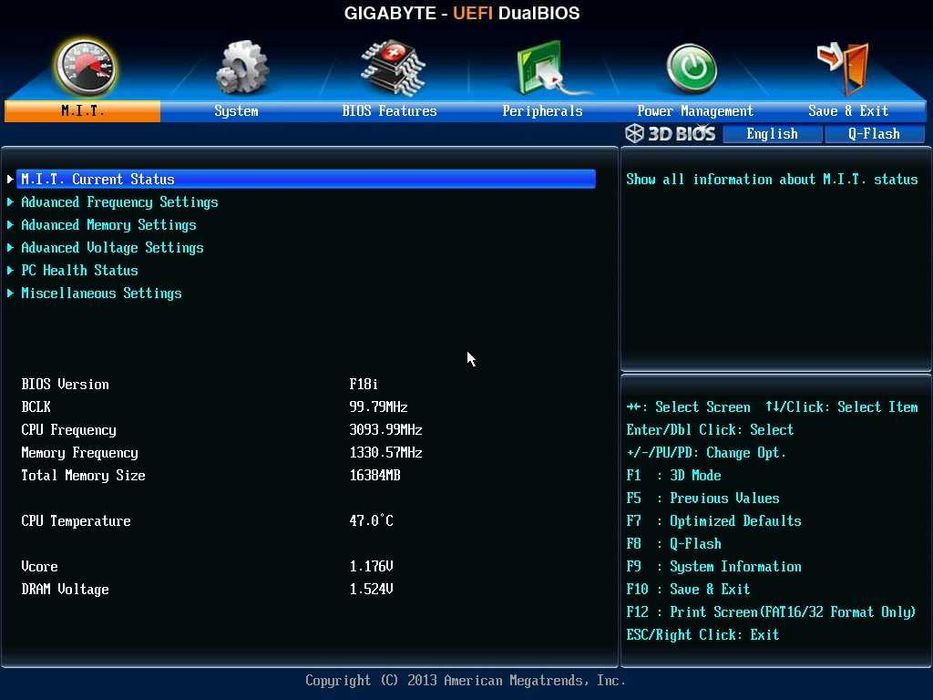Screen dimensions: 933x700
Task: Open Advanced Frequency Settings
Action: tap(120, 202)
